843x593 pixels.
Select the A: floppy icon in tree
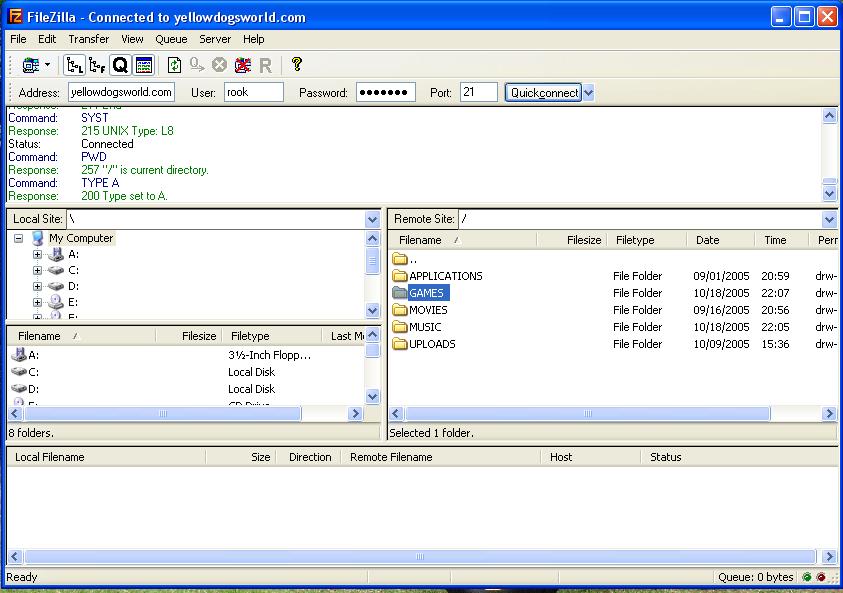pos(56,254)
